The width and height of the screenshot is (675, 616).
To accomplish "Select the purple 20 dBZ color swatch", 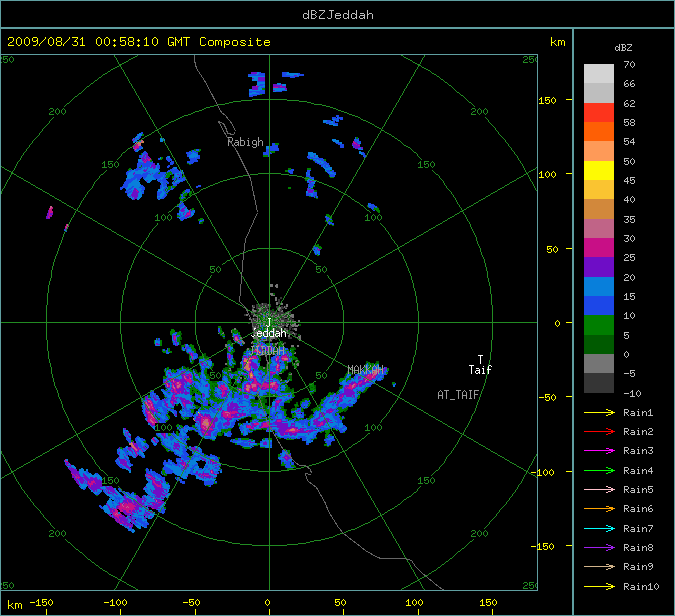I will coord(599,267).
